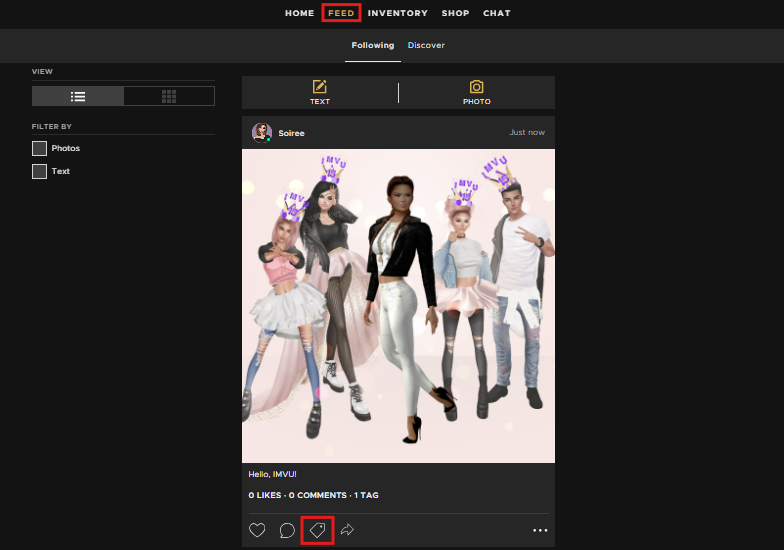Create a new Text post
This screenshot has width=784, height=550.
[x=320, y=92]
